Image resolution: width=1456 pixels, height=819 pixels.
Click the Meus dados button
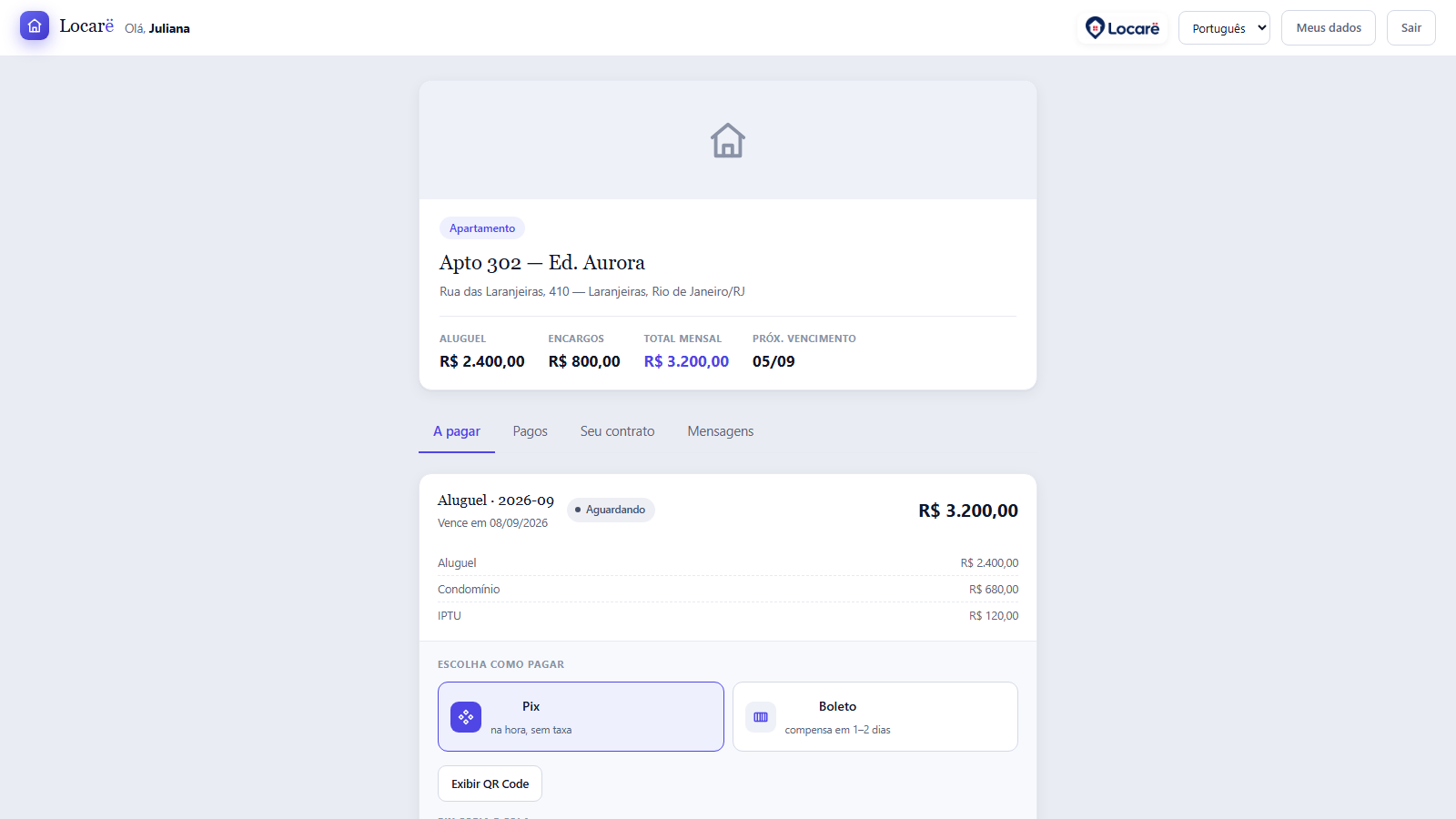coord(1329,28)
